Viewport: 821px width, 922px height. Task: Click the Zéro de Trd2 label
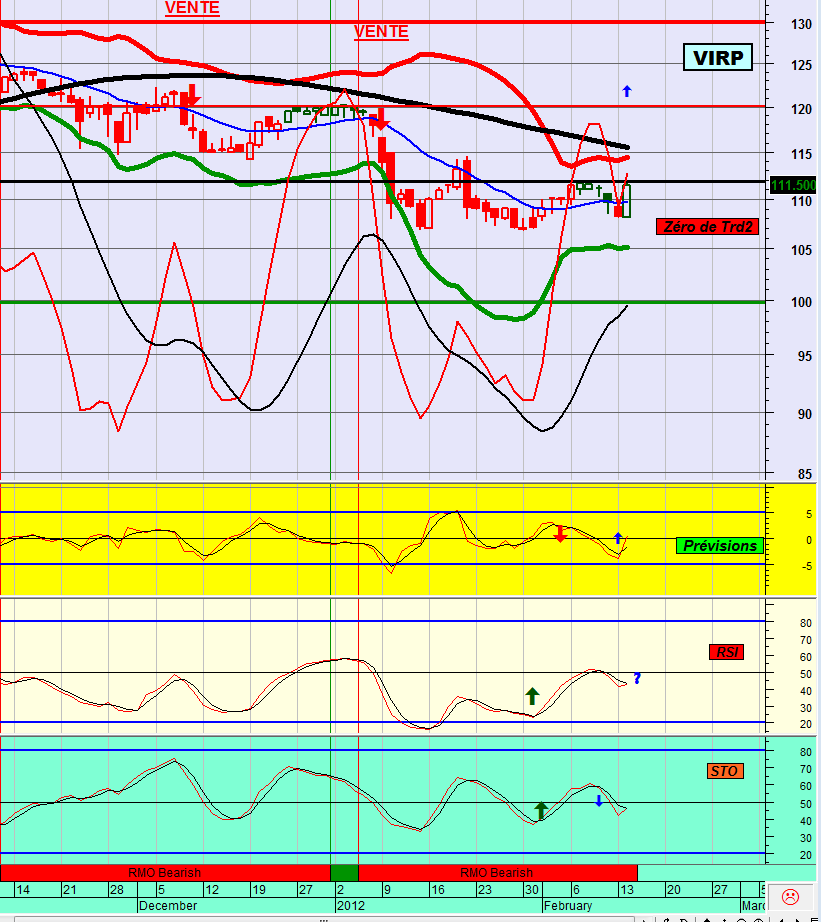click(x=707, y=226)
